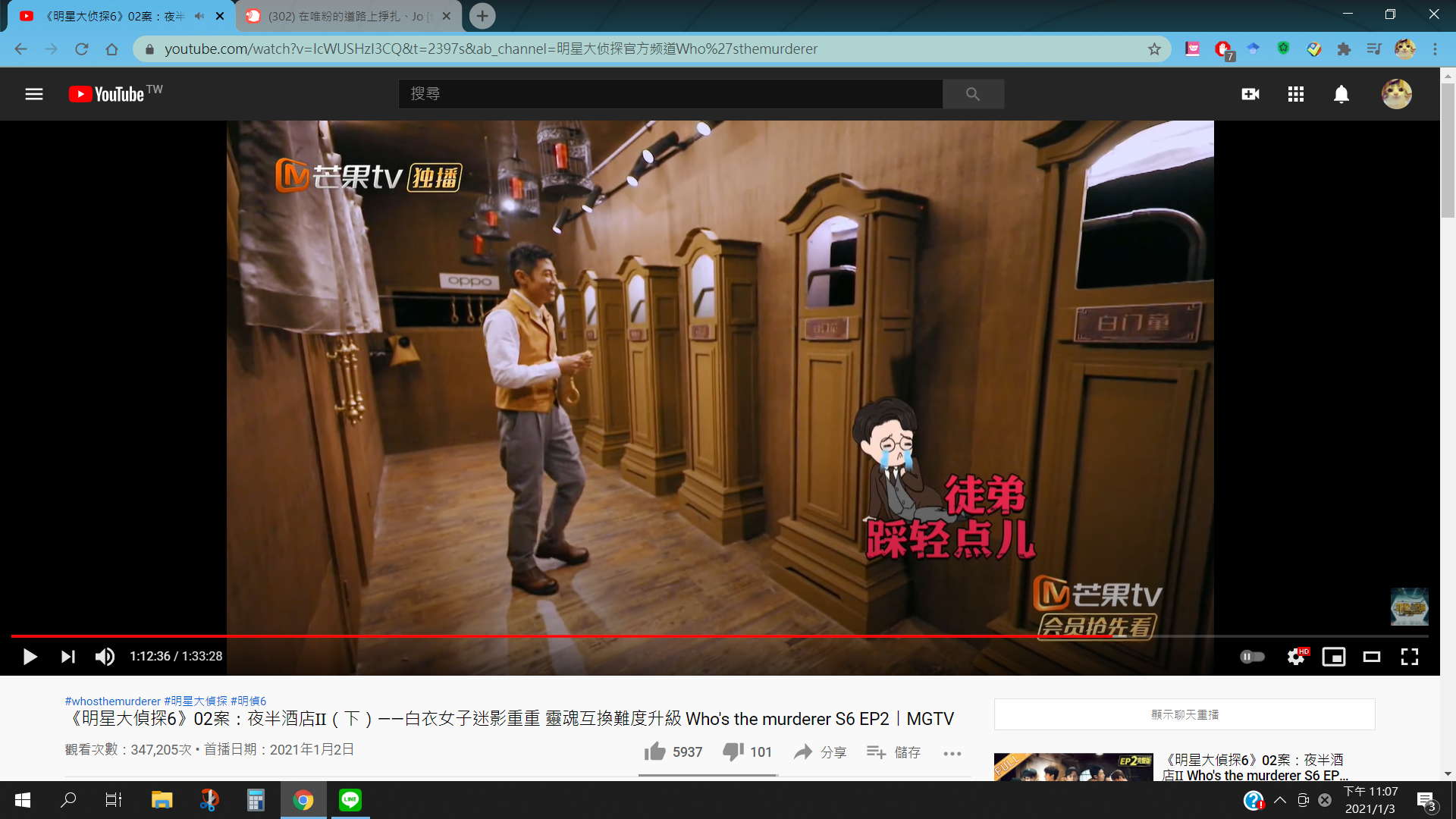Open Calculator from taskbar
Screen dimensions: 1456x819
click(x=256, y=800)
